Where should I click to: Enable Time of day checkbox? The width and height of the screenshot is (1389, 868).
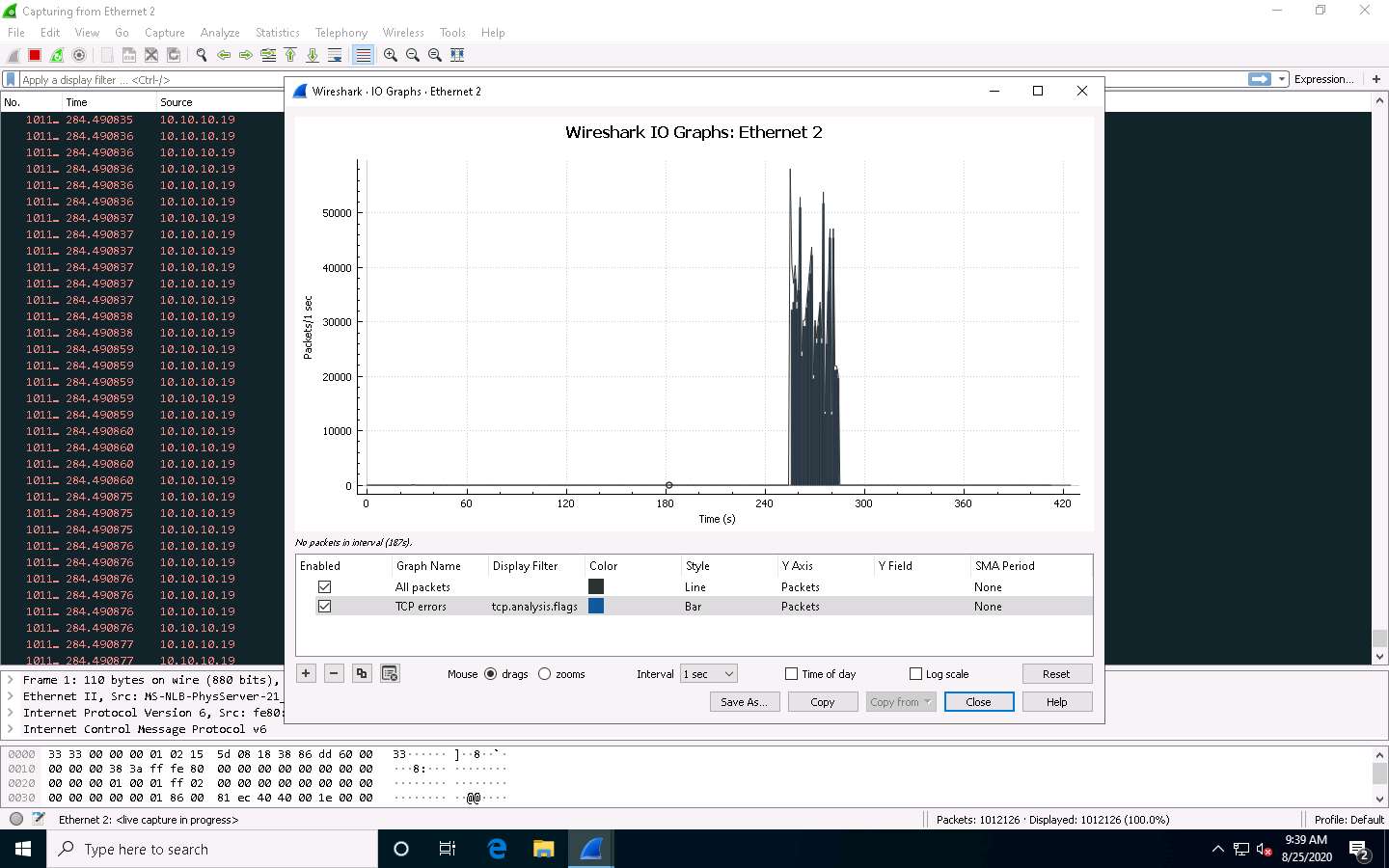[791, 673]
